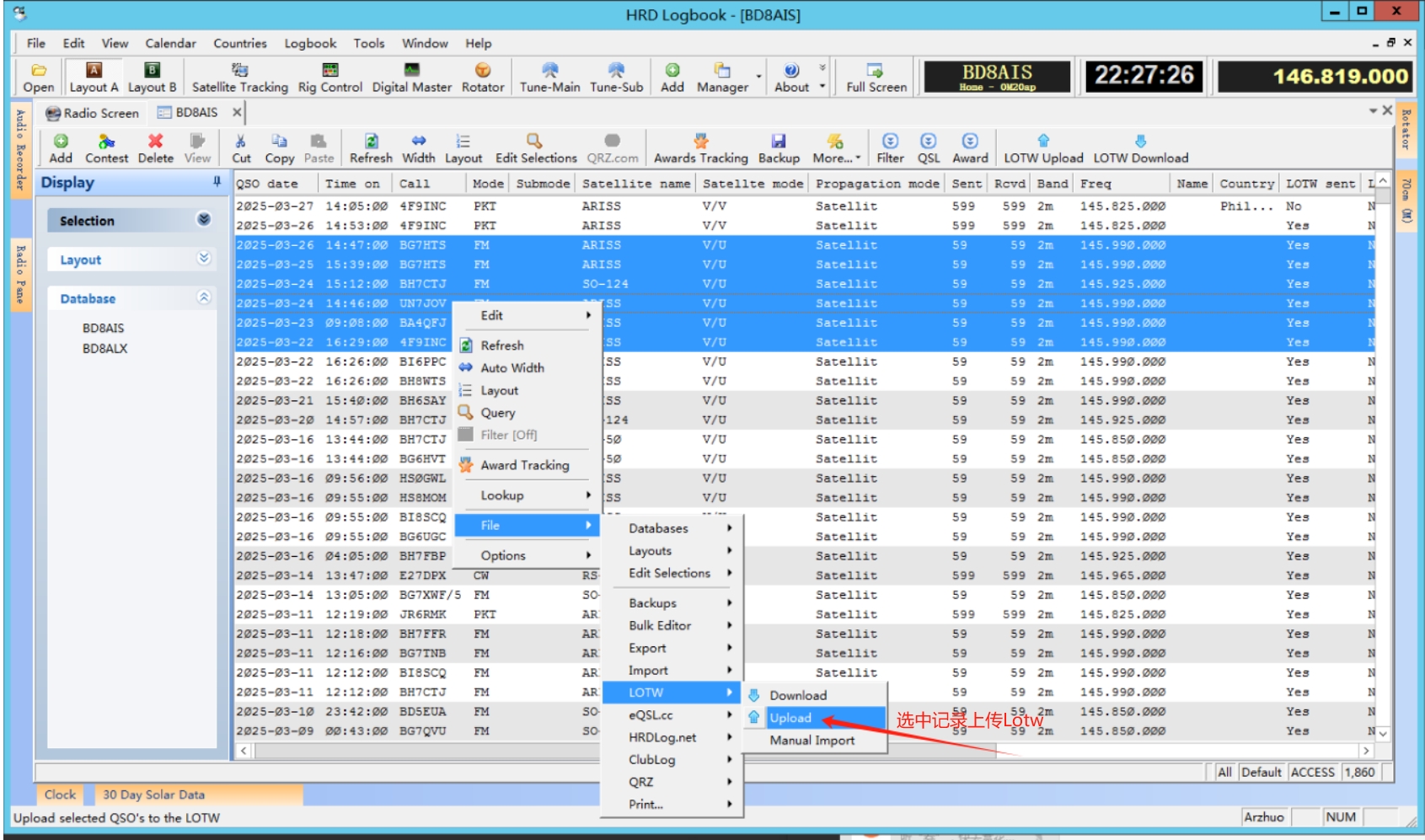1425x840 pixels.
Task: Open Rig Control
Action: [x=329, y=78]
